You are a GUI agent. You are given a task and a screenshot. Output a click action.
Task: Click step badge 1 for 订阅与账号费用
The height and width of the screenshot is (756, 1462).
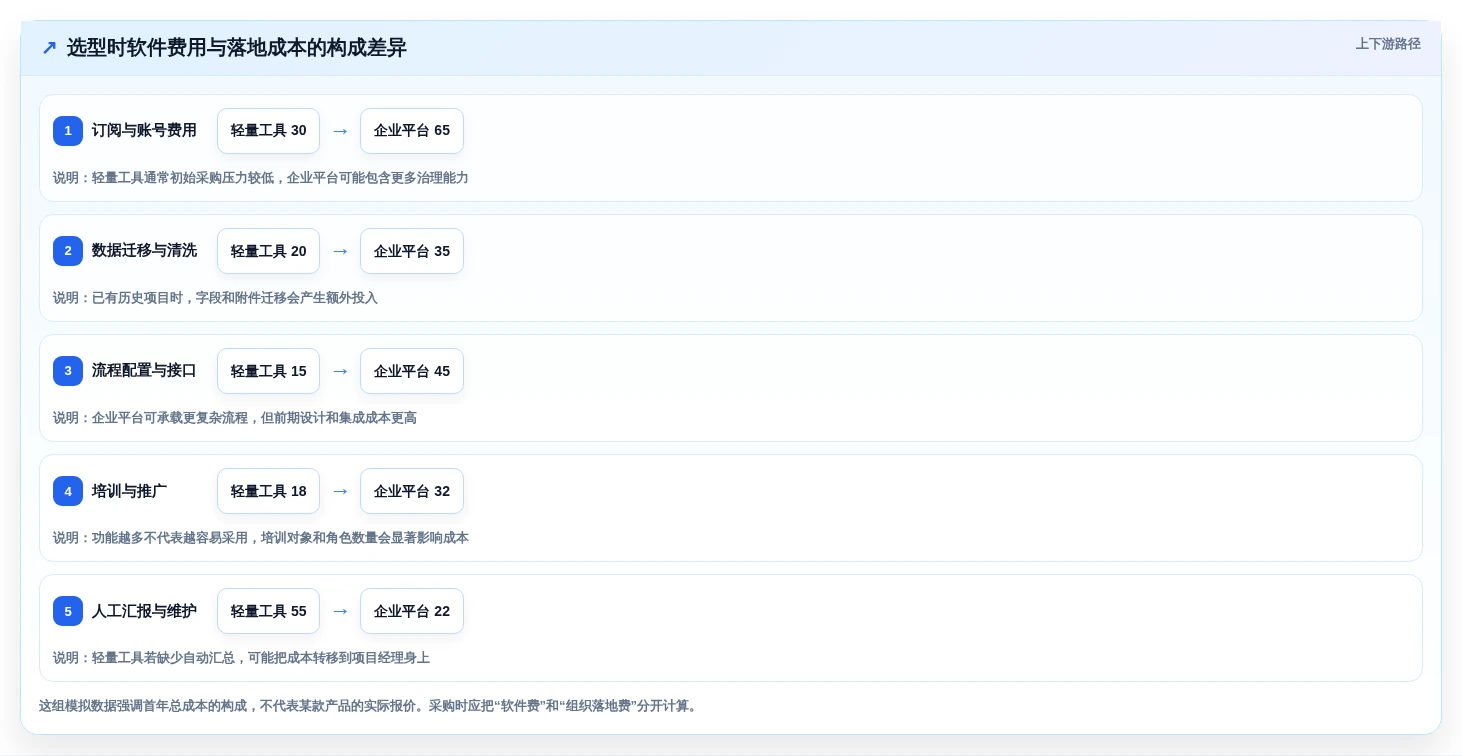tap(68, 131)
